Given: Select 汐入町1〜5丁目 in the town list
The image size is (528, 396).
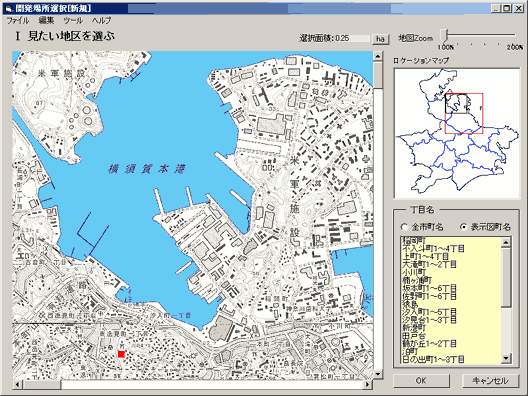Looking at the screenshot, I should point(430,312).
